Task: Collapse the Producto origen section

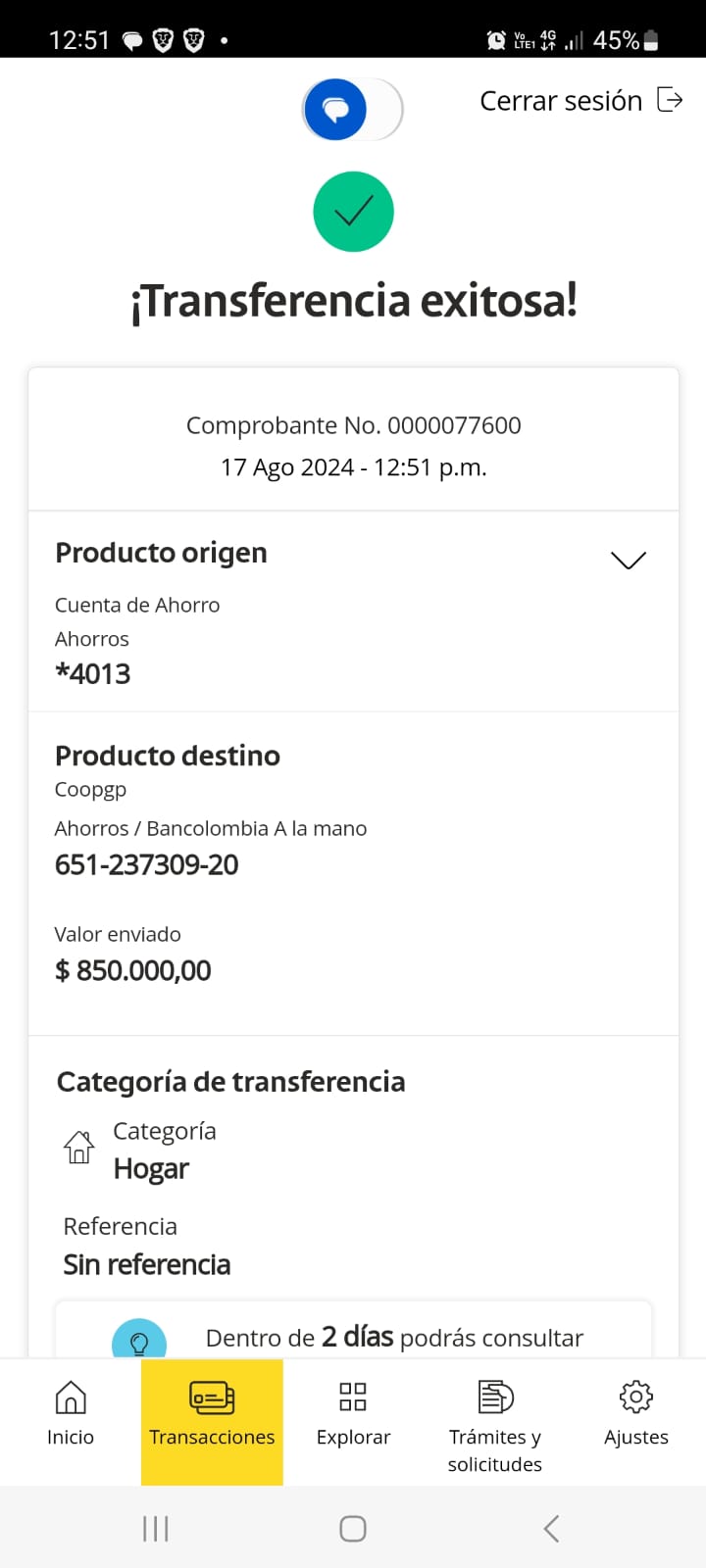Action: pyautogui.click(x=628, y=560)
